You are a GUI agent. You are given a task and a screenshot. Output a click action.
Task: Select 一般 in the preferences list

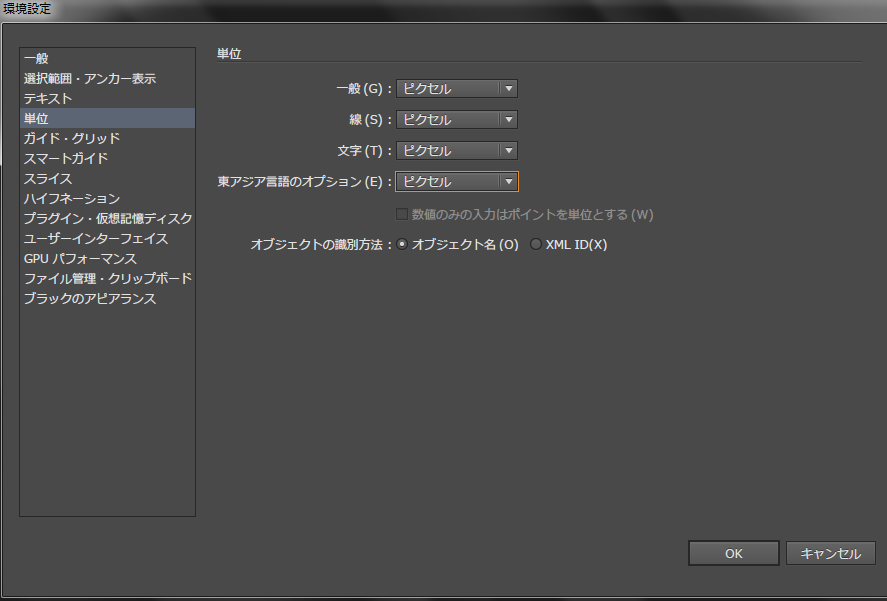(x=107, y=58)
